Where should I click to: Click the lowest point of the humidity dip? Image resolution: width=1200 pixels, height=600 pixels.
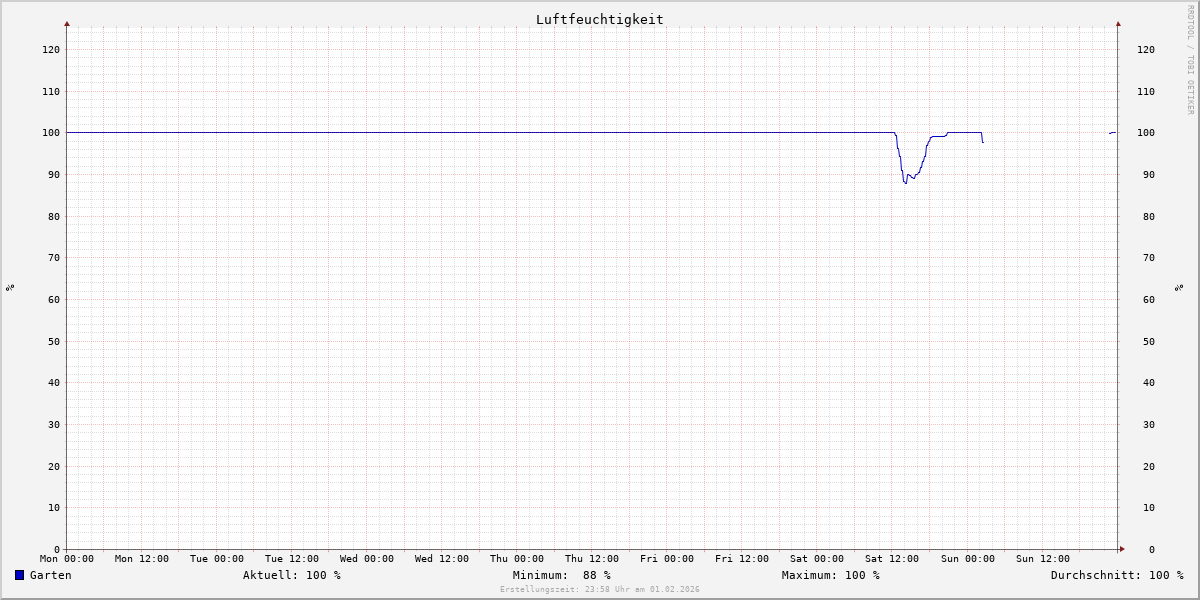click(x=905, y=182)
